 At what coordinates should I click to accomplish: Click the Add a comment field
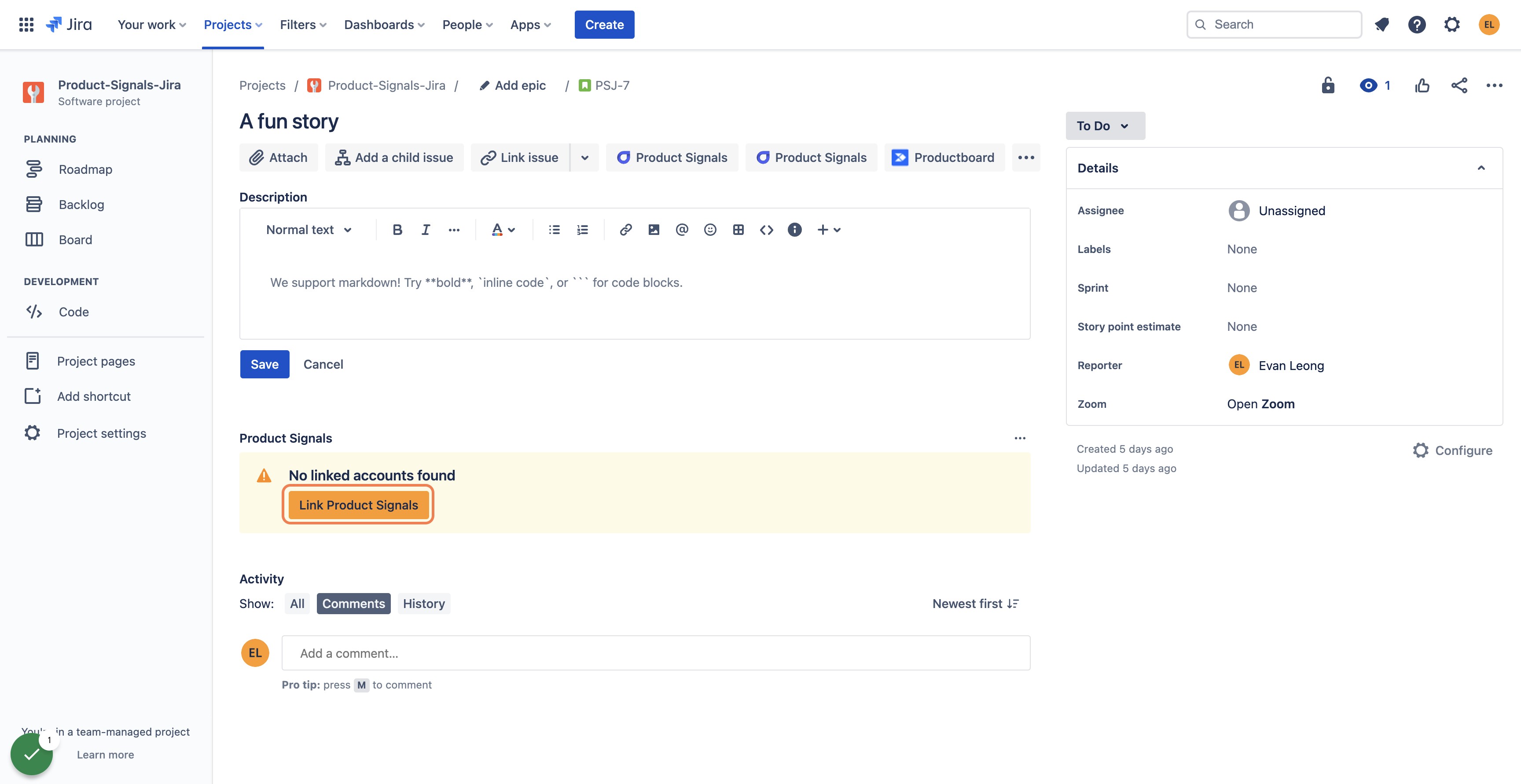pos(655,653)
